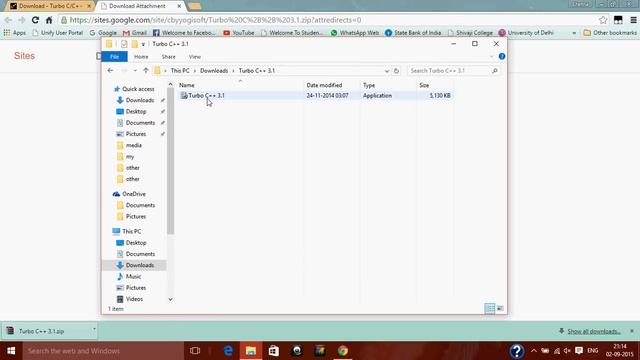Screen dimensions: 640x360
Task: Click Show all downloads link
Action: pyautogui.click(x=593, y=331)
